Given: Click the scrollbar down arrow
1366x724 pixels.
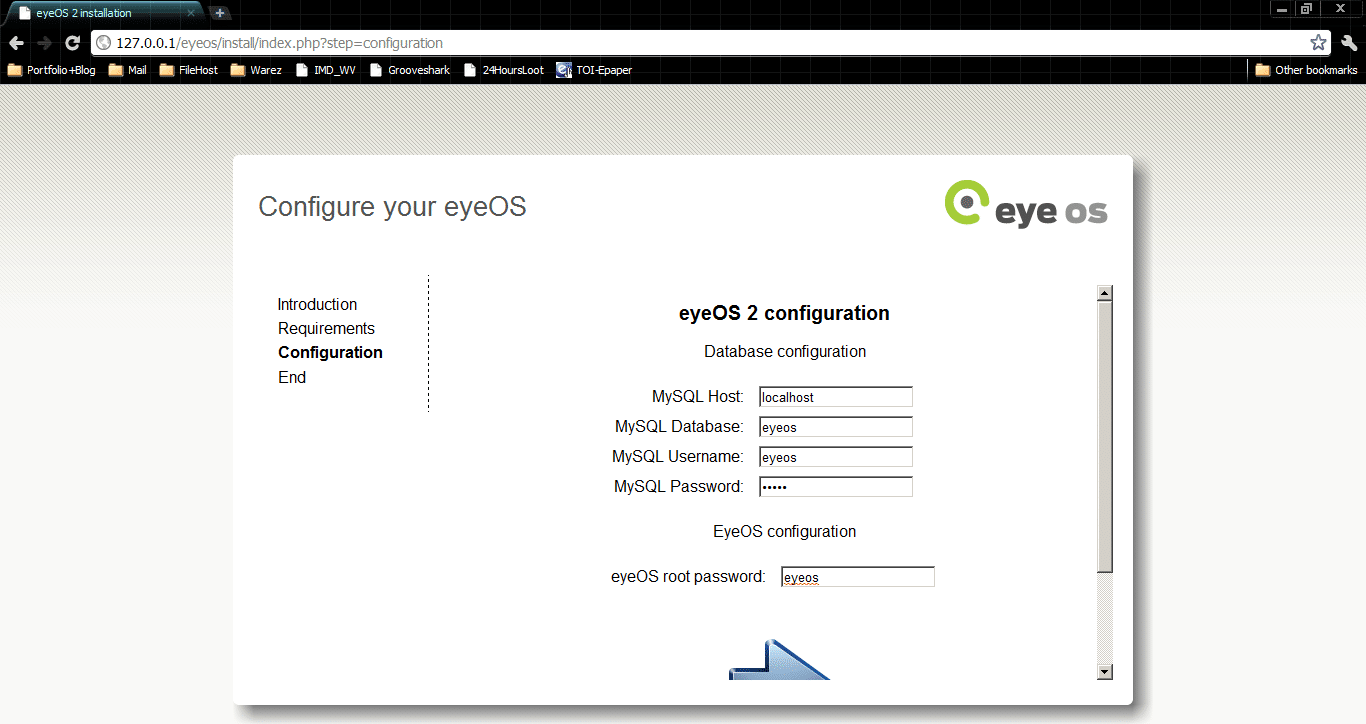Looking at the screenshot, I should point(1105,672).
